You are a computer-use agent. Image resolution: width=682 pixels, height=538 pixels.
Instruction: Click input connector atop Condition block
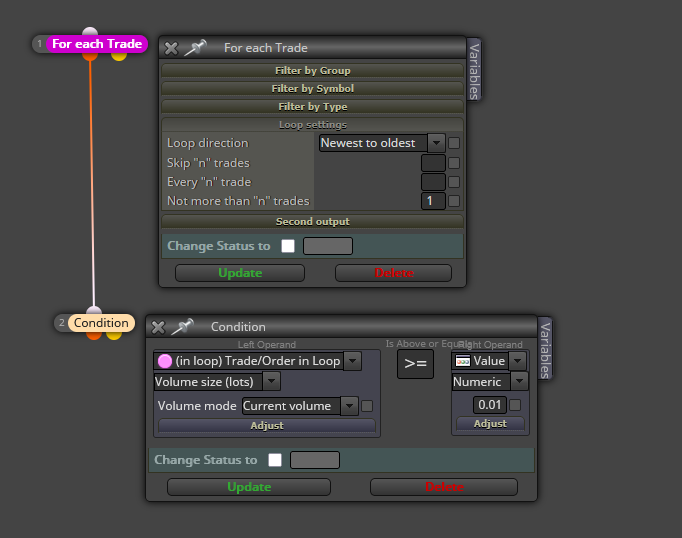coord(94,311)
